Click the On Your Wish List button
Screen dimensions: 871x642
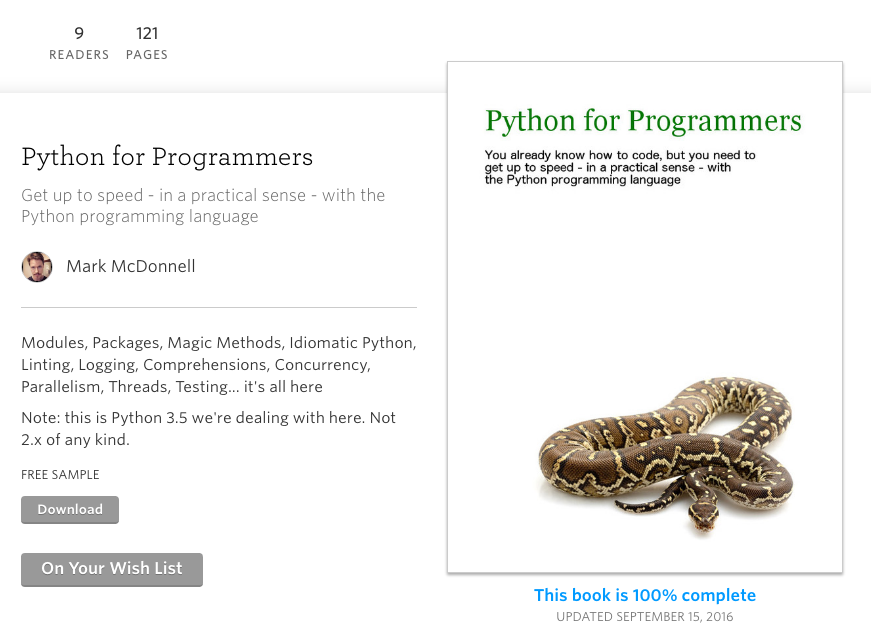tap(112, 569)
